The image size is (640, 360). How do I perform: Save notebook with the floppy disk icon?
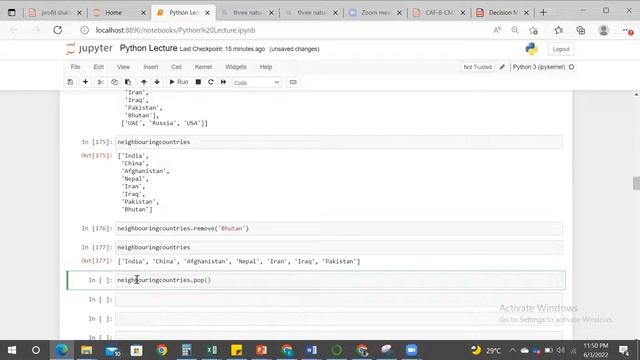pos(70,82)
